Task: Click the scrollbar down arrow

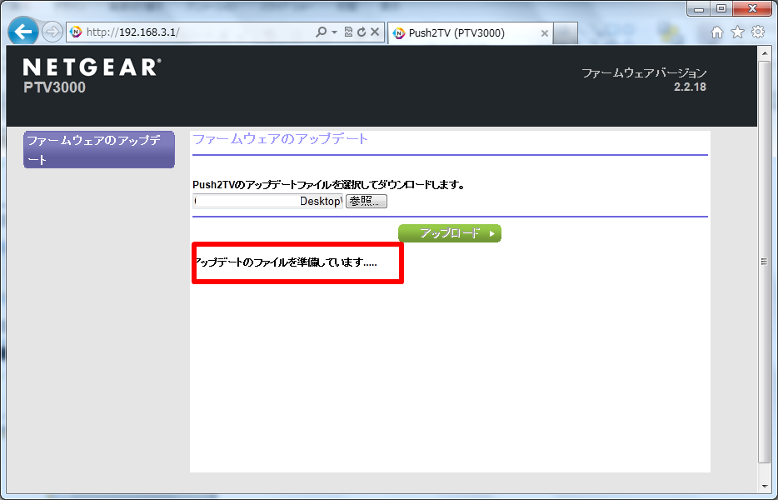Action: click(x=764, y=486)
